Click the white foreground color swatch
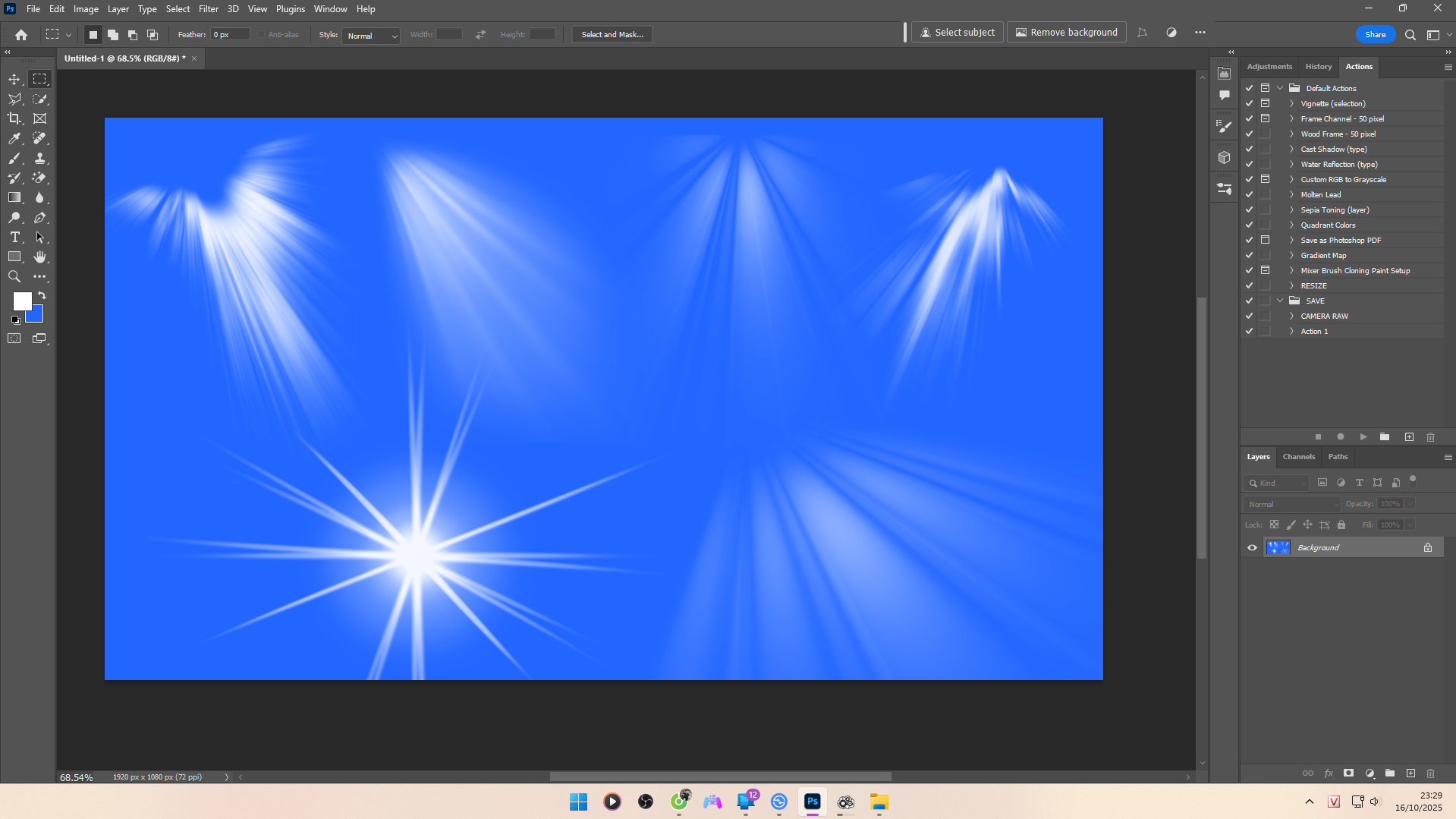The width and height of the screenshot is (1456, 819). pyautogui.click(x=21, y=301)
